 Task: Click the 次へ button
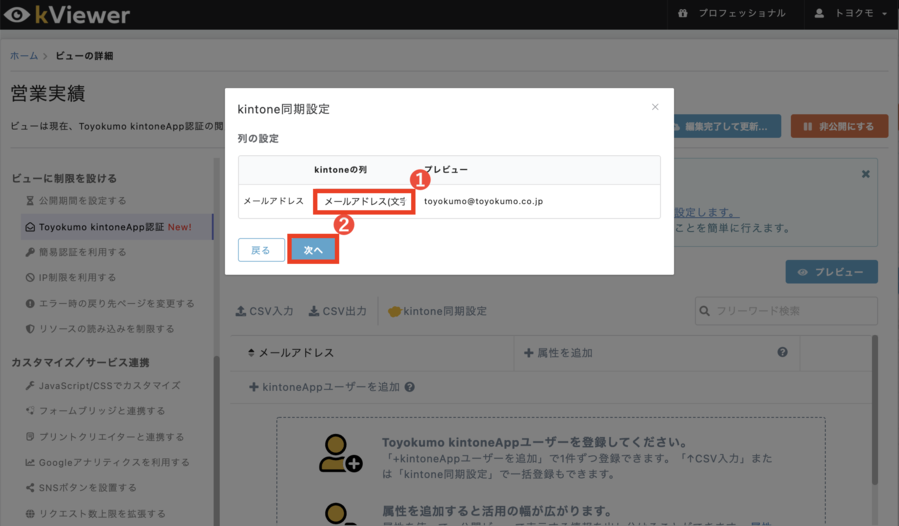(313, 250)
